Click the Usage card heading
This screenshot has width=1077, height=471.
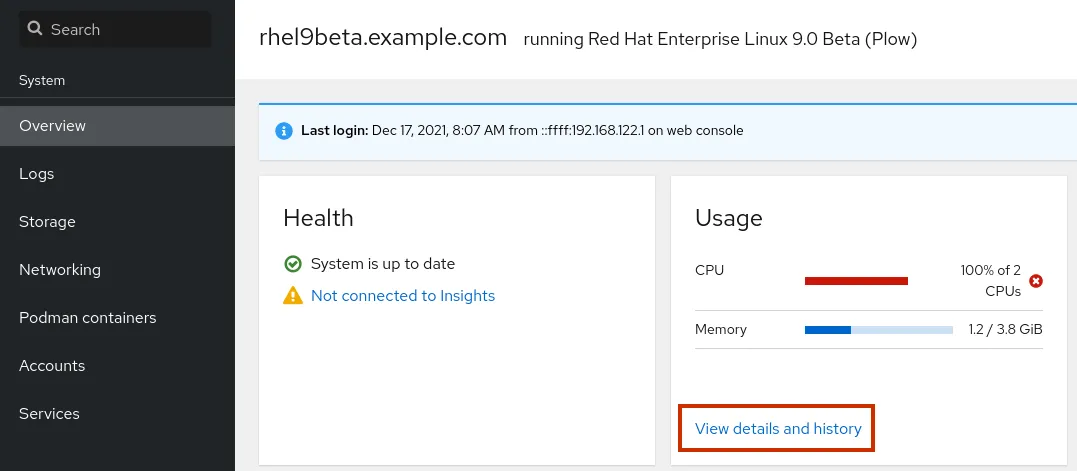tap(729, 218)
